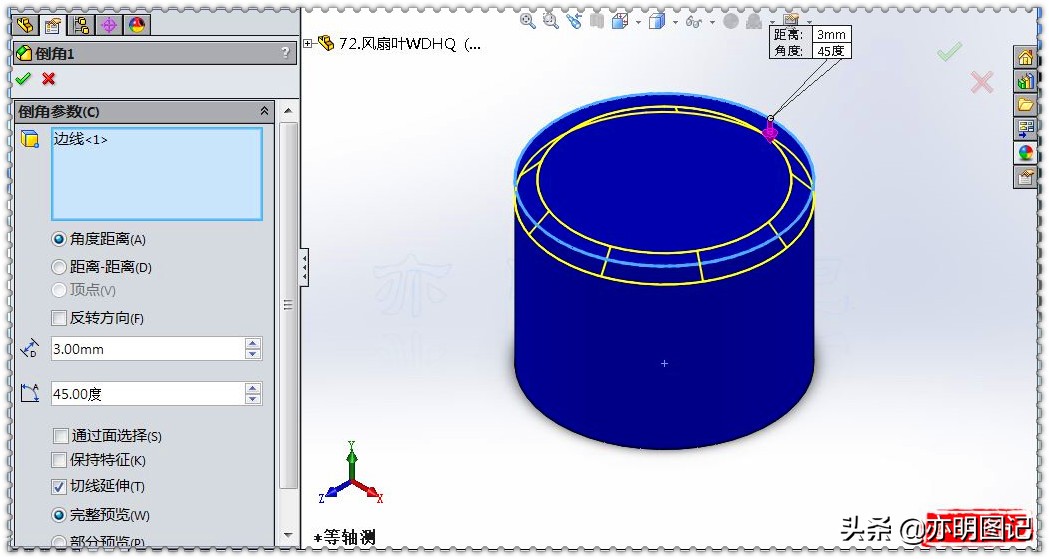The height and width of the screenshot is (559, 1049).
Task: Click the 3.00mm distance input field
Action: pos(148,348)
